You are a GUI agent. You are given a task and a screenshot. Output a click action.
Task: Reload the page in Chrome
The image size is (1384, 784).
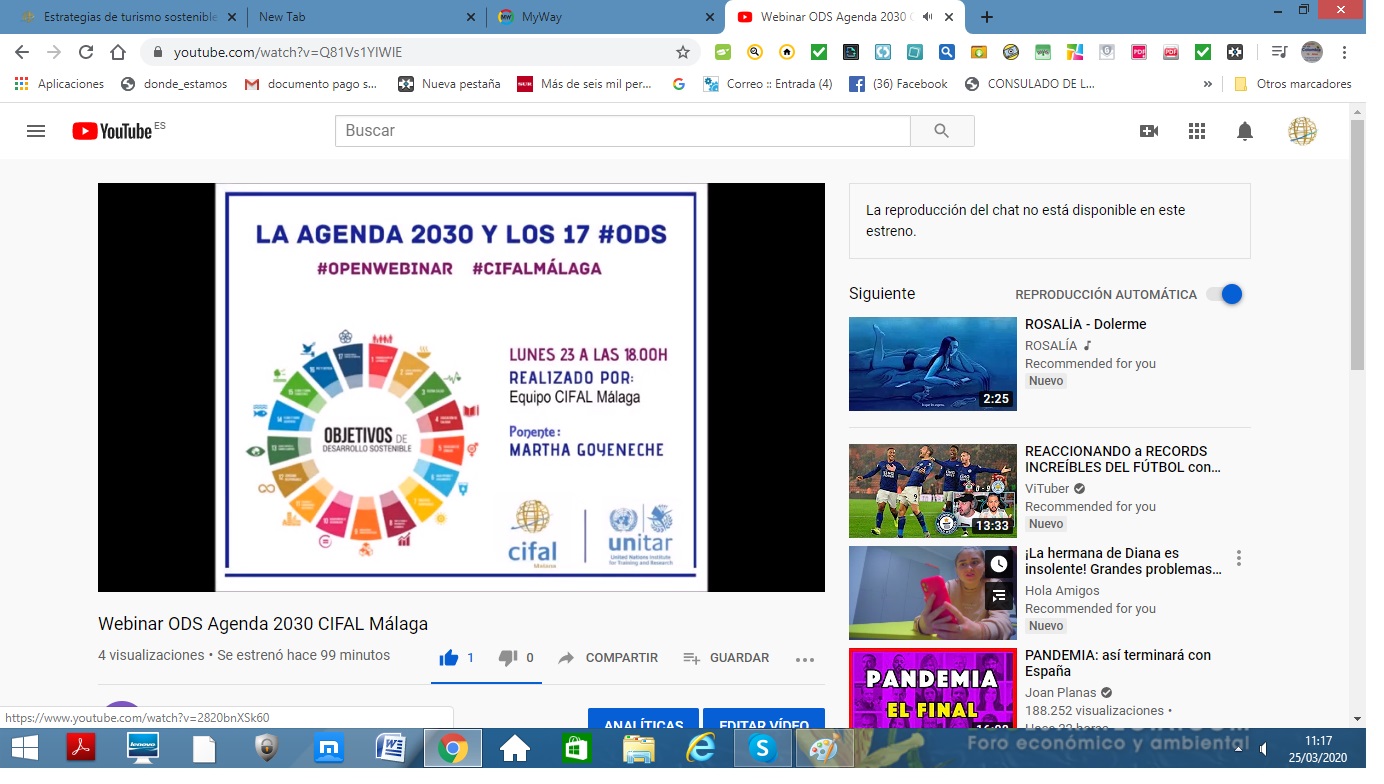86,52
